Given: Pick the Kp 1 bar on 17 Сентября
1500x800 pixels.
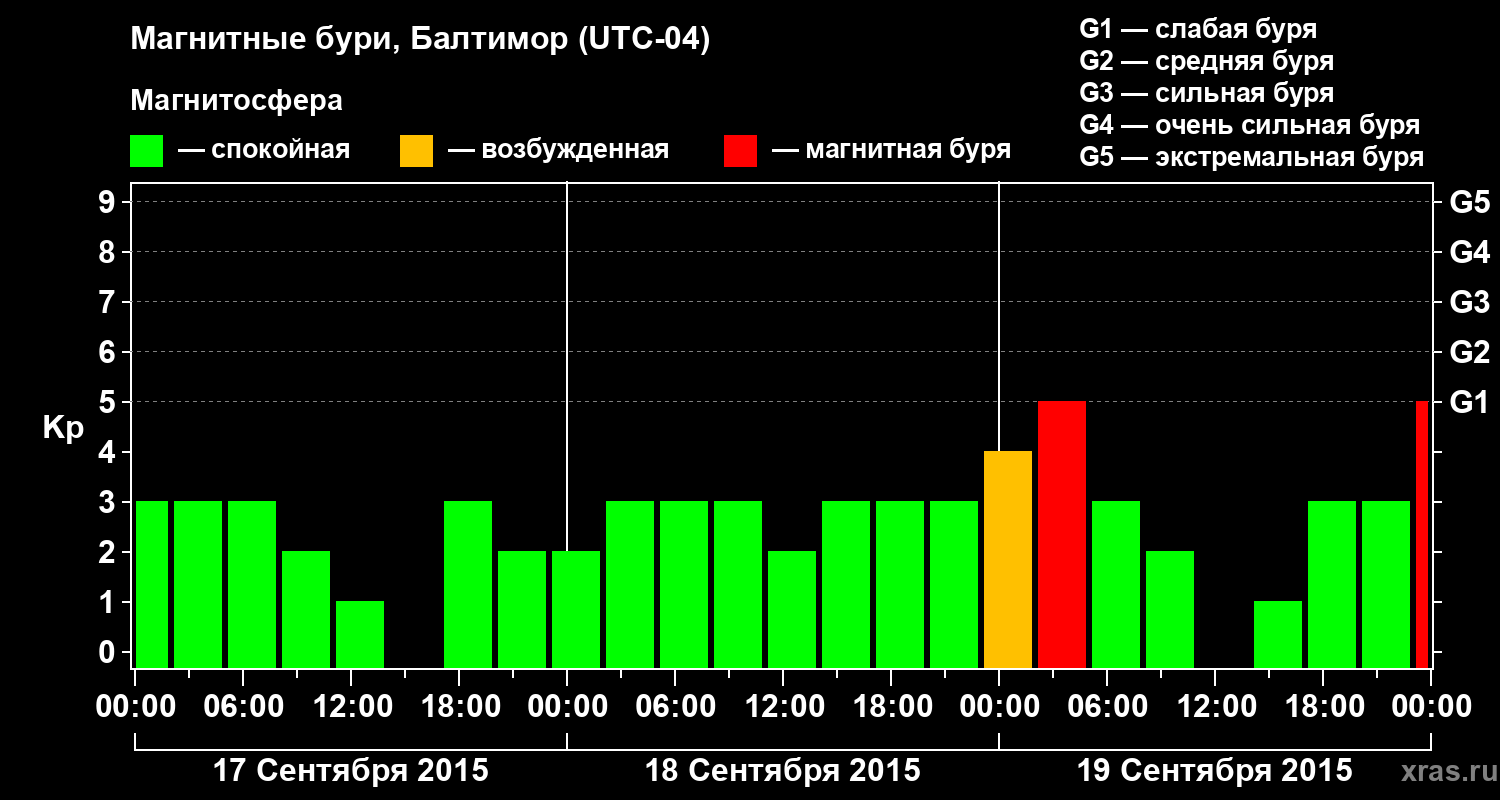Looking at the screenshot, I should [x=360, y=635].
